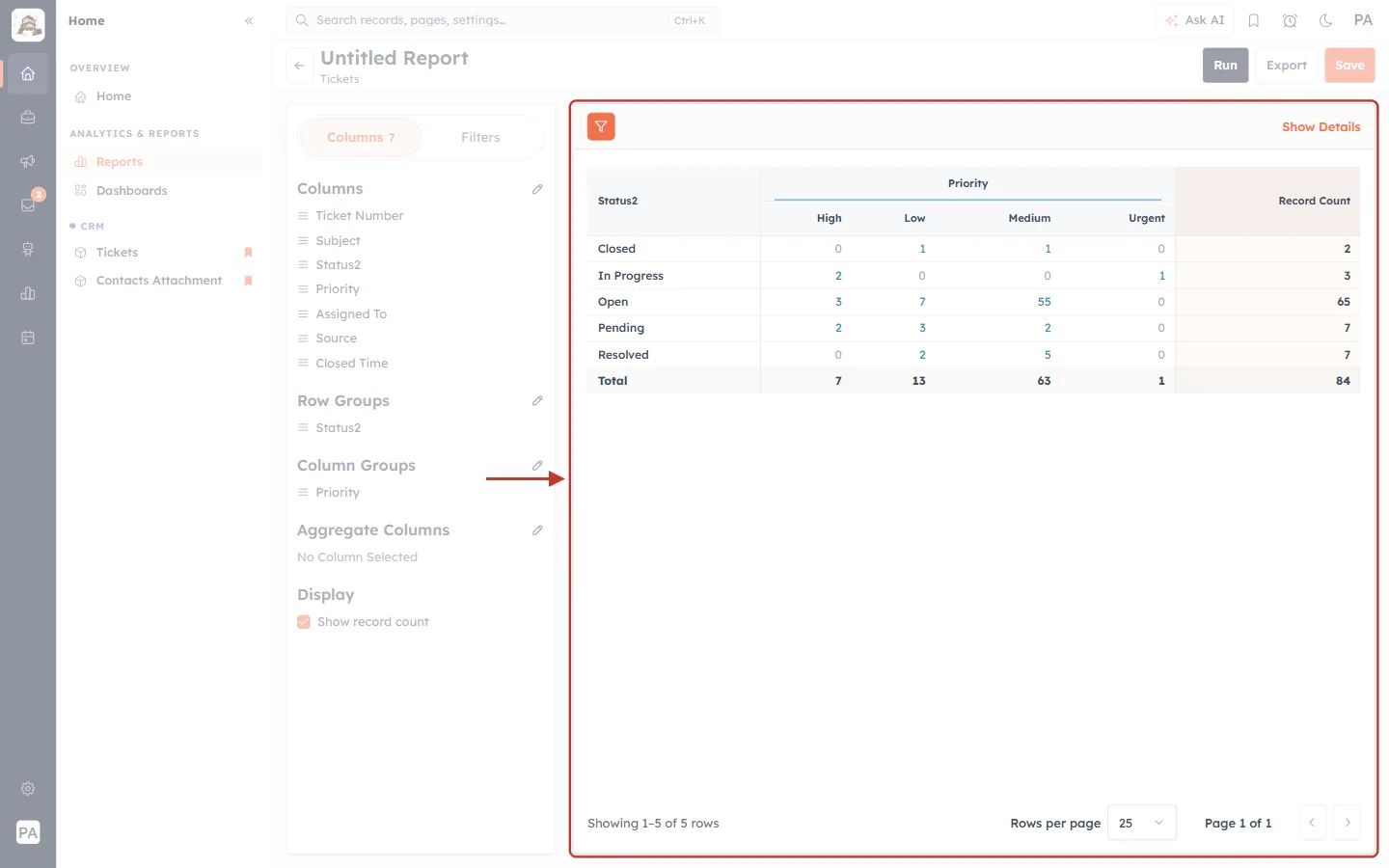Toggle the Show record count checkbox

coord(304,622)
